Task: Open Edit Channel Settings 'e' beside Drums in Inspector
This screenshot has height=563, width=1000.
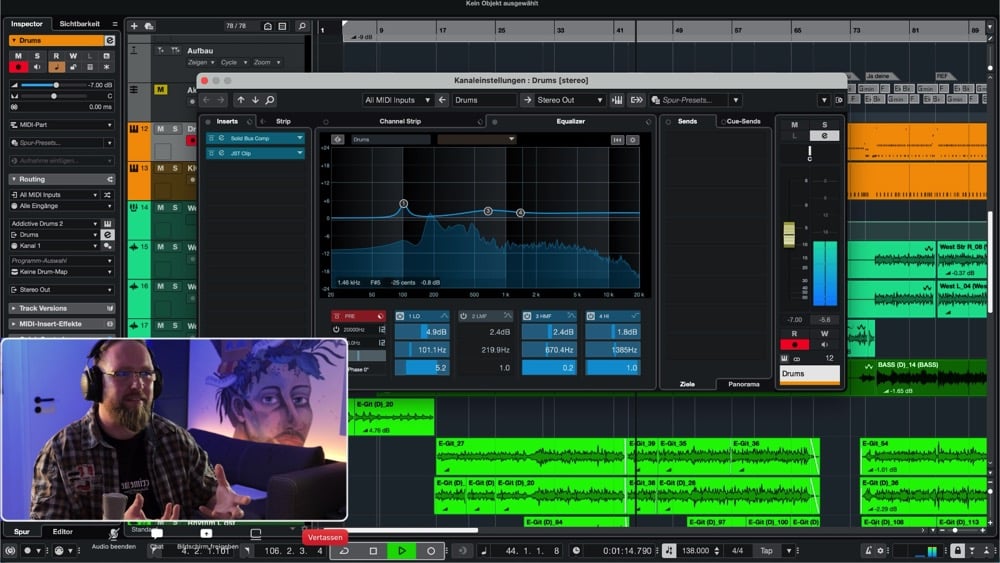Action: tap(110, 40)
